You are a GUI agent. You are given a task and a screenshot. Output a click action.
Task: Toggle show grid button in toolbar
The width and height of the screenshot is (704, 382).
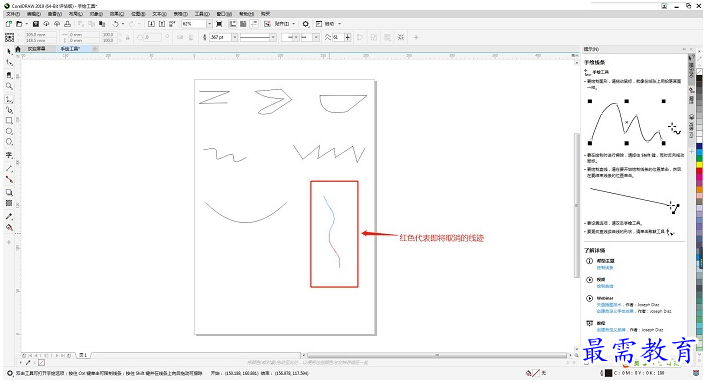(x=243, y=24)
